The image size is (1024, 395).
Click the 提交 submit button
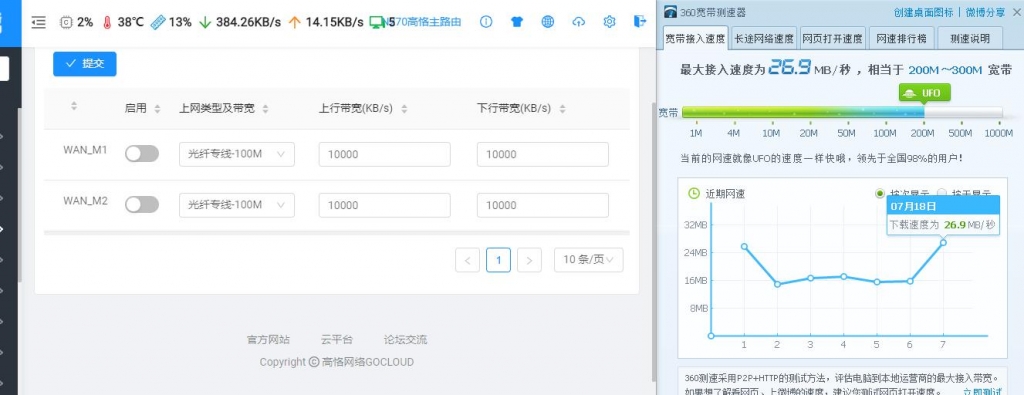[x=85, y=64]
